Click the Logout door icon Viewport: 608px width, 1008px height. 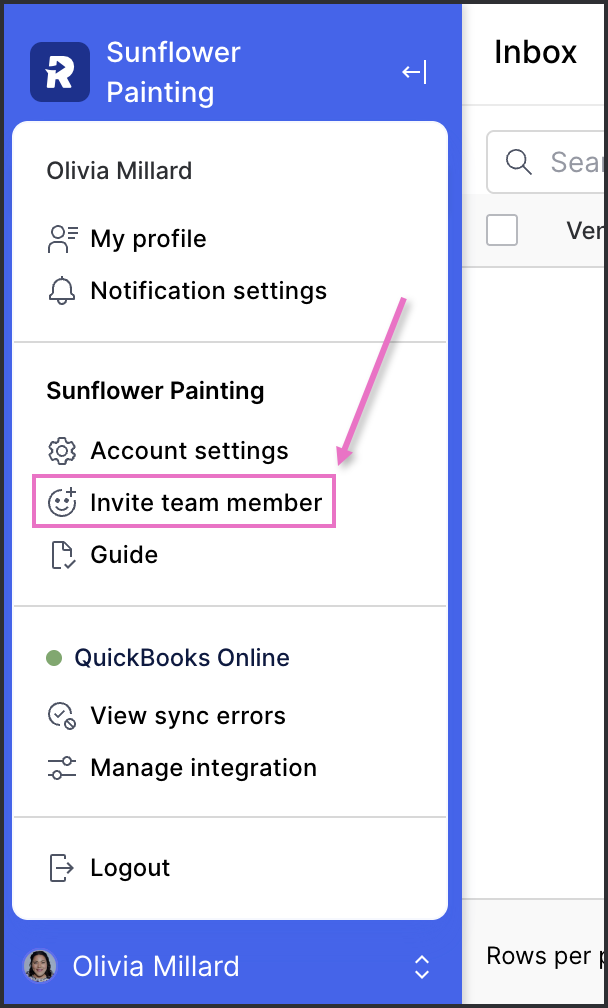[62, 868]
